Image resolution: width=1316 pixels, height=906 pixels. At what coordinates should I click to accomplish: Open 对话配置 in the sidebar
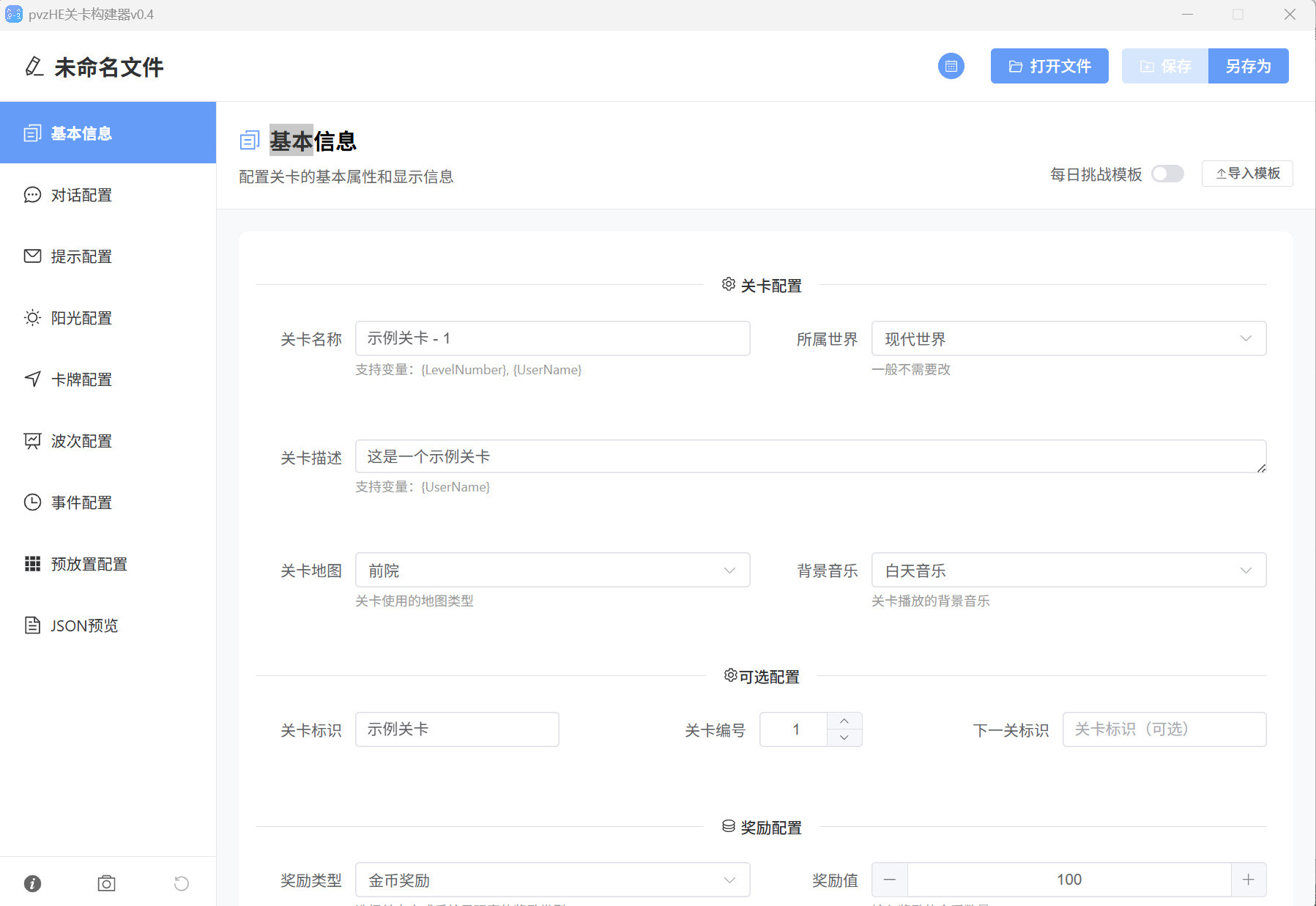point(108,195)
